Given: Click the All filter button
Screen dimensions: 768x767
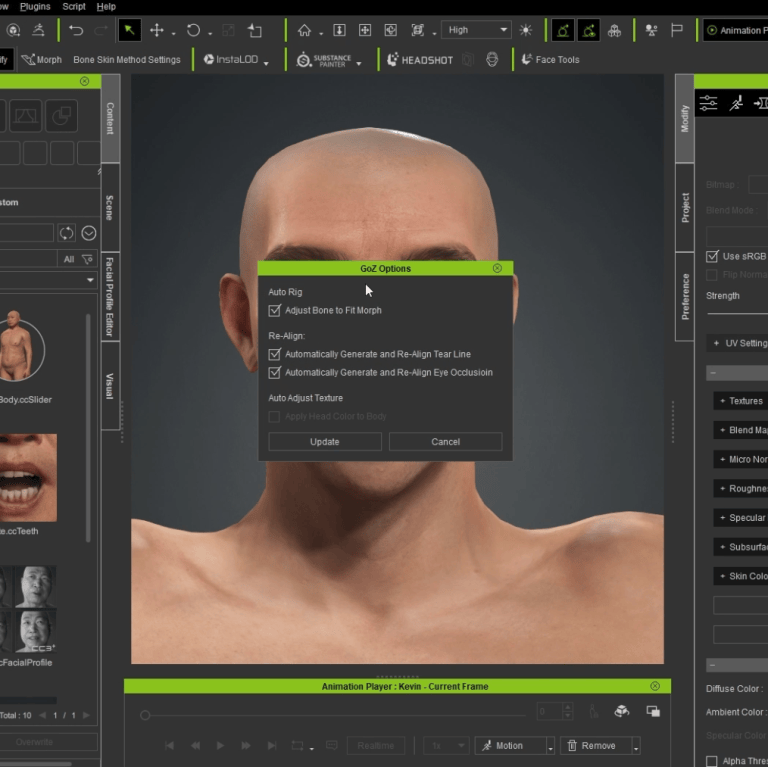Looking at the screenshot, I should pyautogui.click(x=69, y=259).
